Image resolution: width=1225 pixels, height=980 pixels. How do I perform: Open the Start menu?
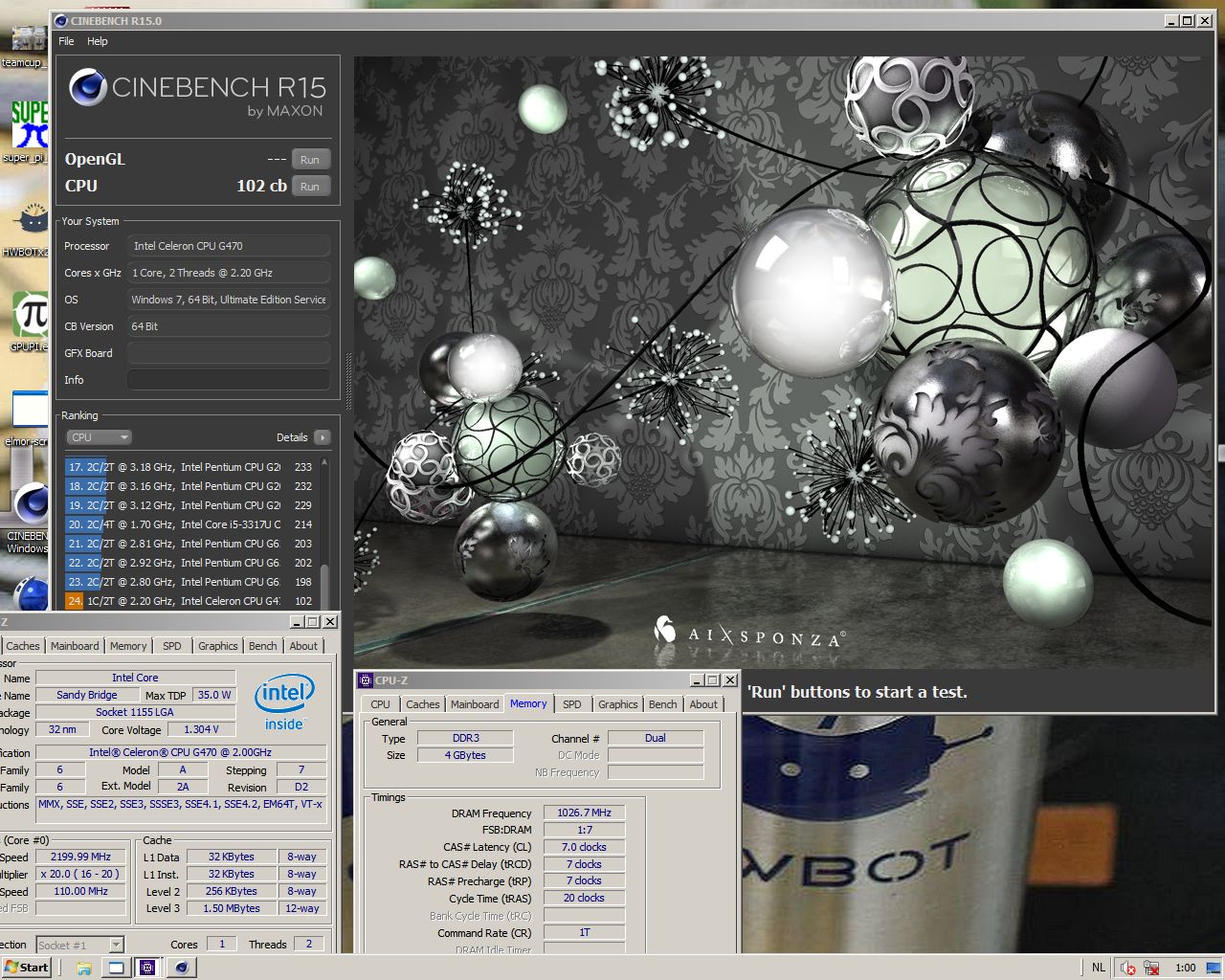click(26, 968)
